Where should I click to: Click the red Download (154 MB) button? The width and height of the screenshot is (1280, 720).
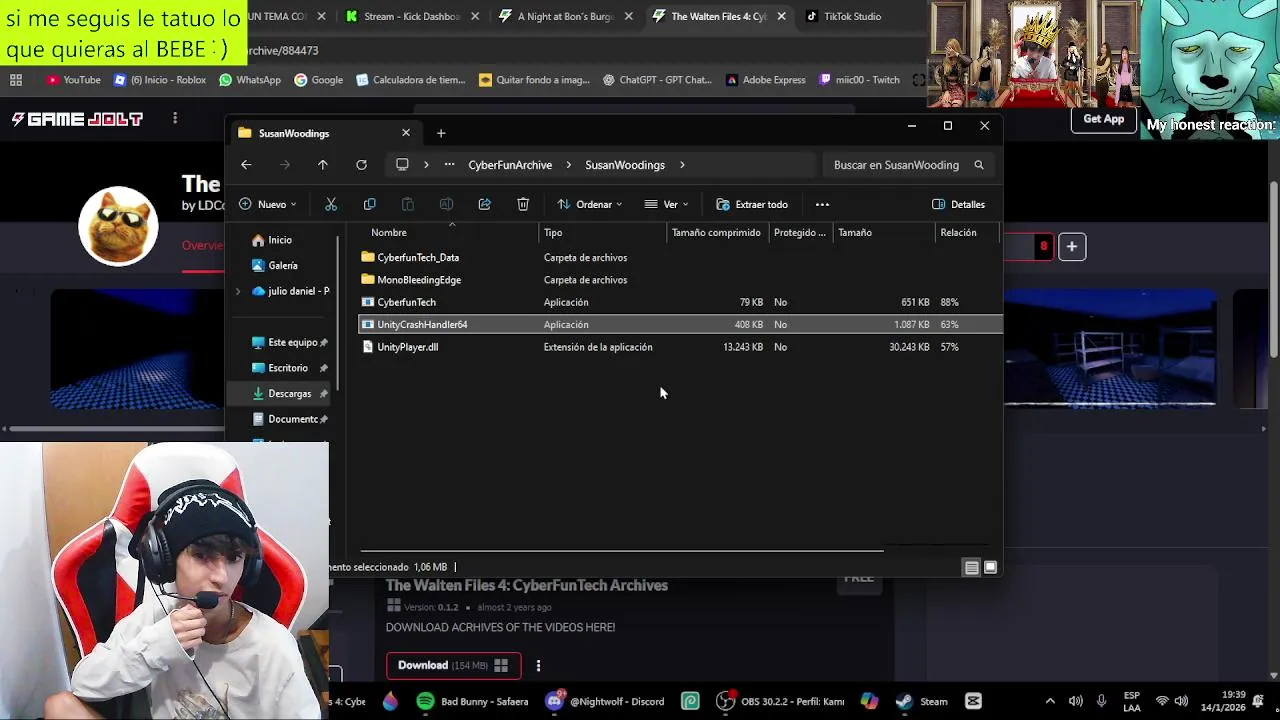(452, 665)
